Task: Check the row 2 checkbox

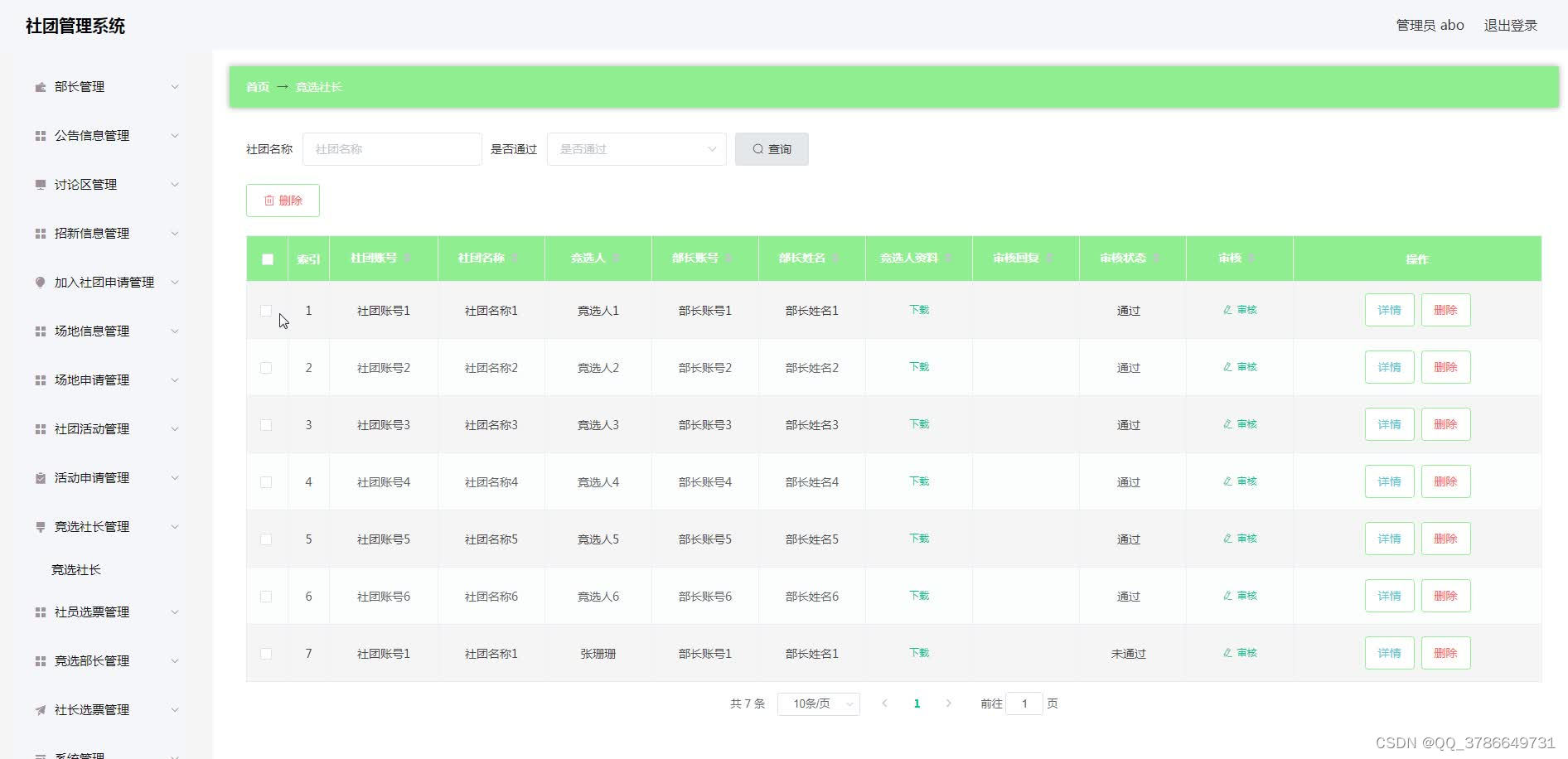Action: click(266, 368)
